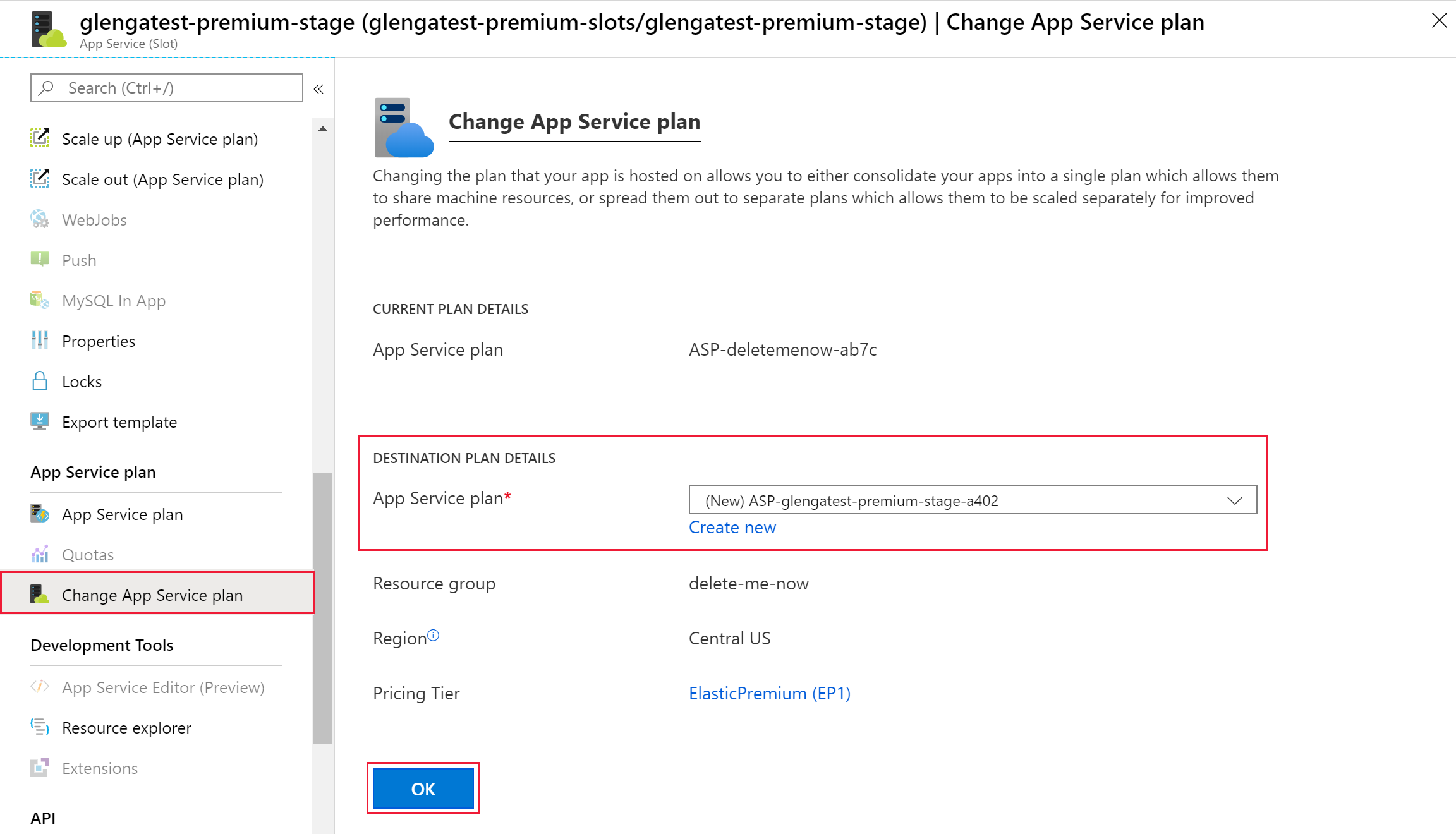The image size is (1456, 834).
Task: Click OK to confirm plan change
Action: (423, 789)
